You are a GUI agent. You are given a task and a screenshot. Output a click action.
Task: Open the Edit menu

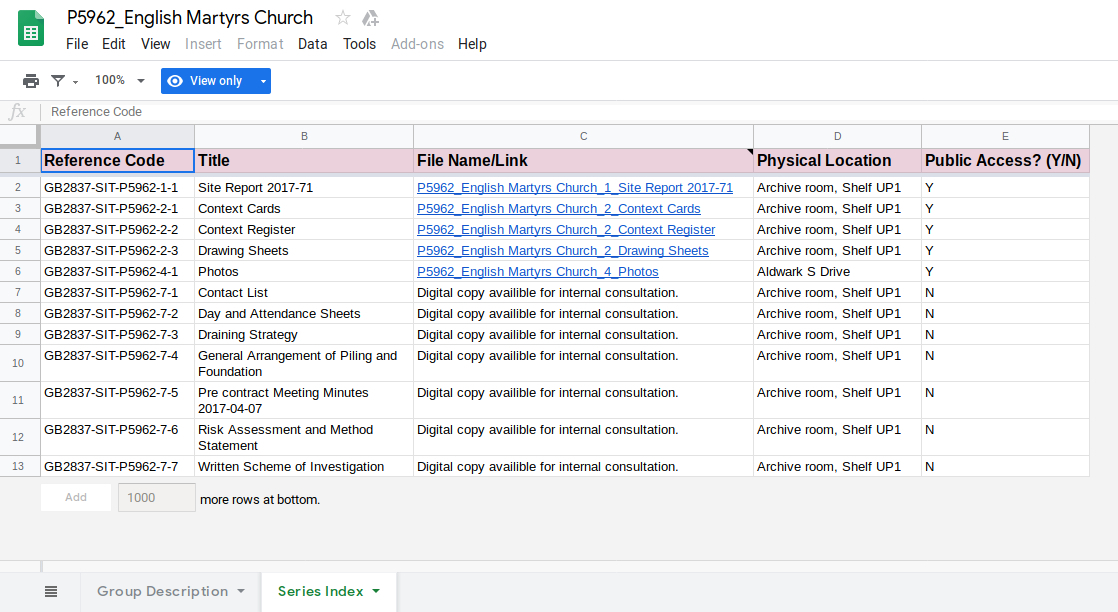click(113, 44)
